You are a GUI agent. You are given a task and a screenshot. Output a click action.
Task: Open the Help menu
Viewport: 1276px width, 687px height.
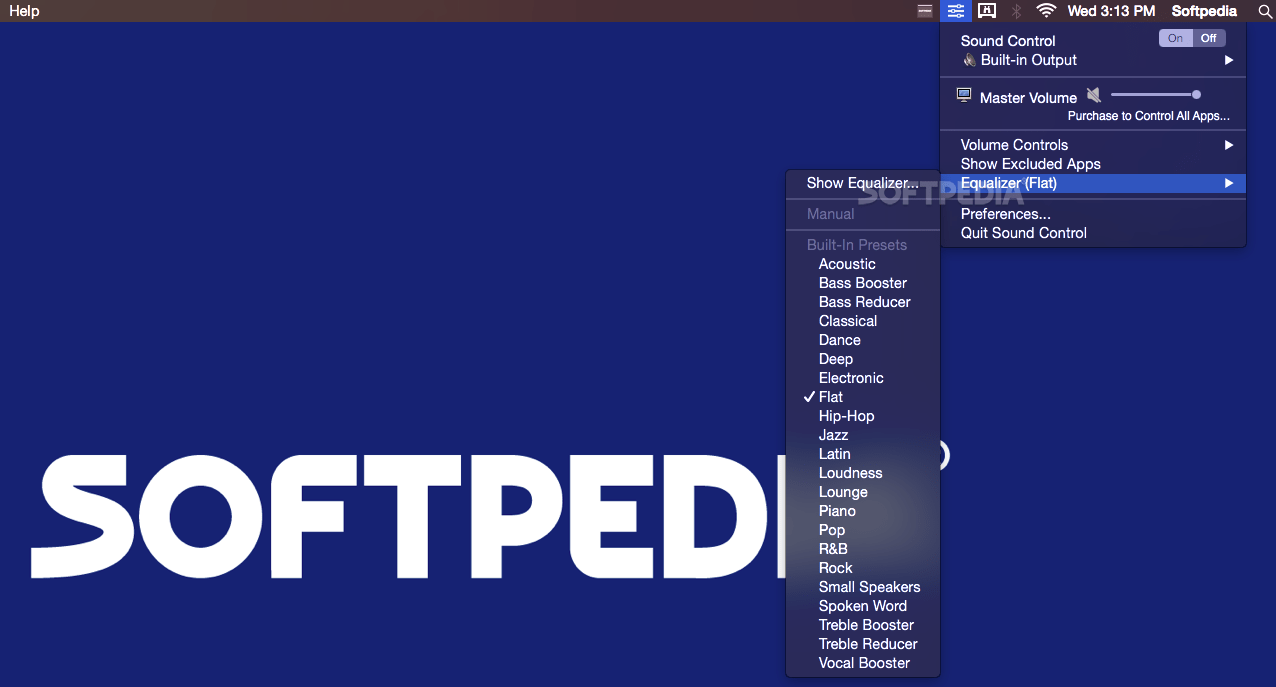click(24, 11)
